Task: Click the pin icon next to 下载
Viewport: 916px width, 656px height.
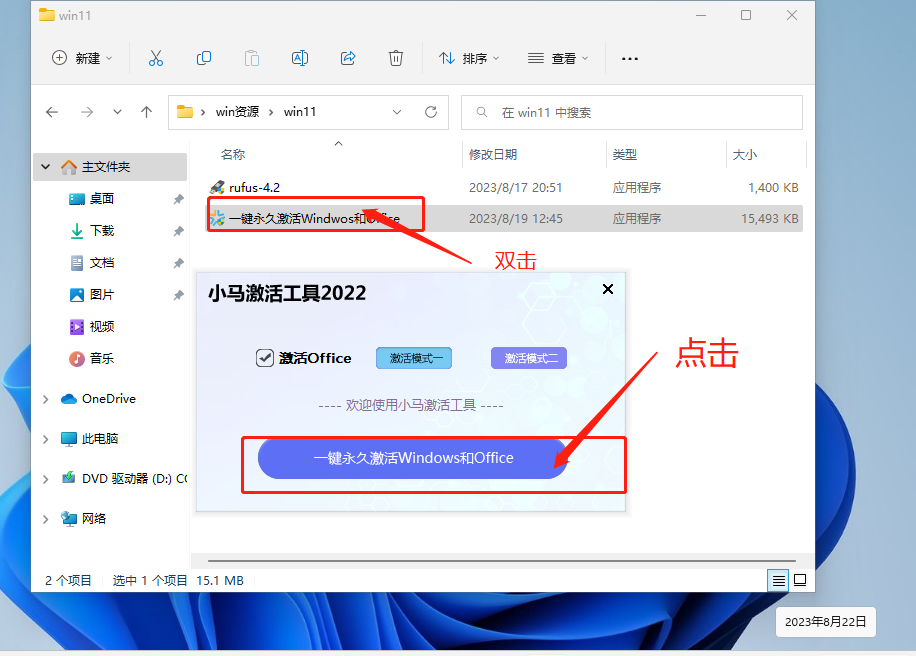Action: (x=178, y=231)
